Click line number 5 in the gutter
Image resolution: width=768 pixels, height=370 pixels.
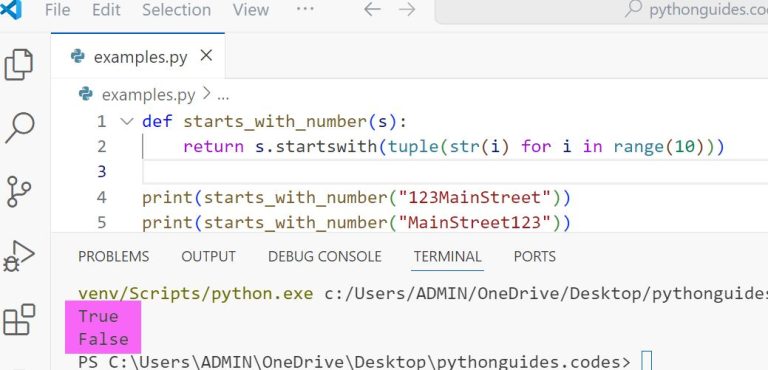101,222
